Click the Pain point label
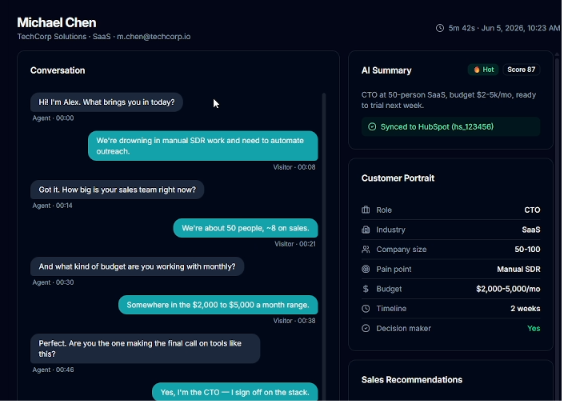562x401 pixels. [394, 269]
